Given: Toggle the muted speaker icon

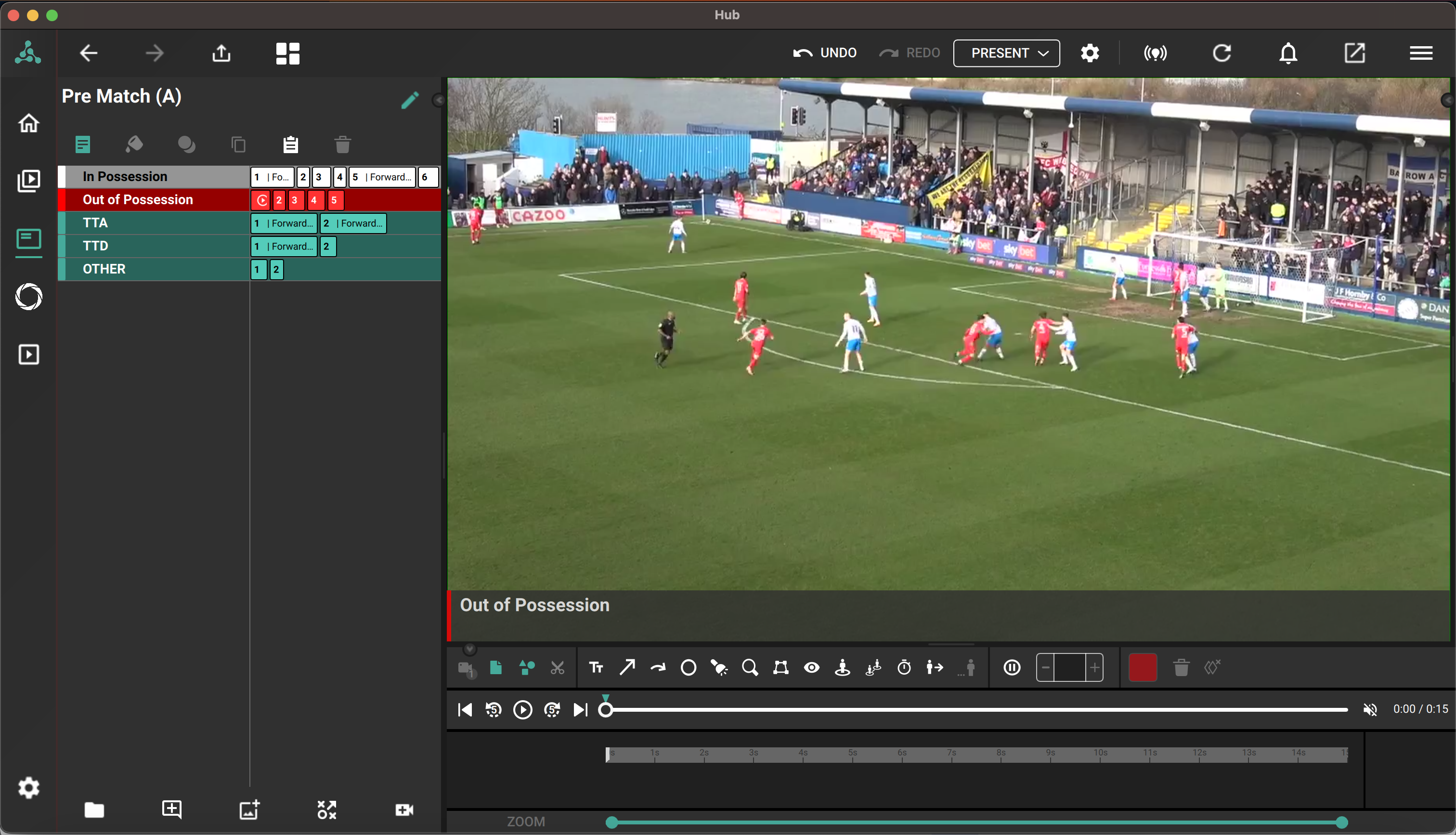Looking at the screenshot, I should point(1370,710).
